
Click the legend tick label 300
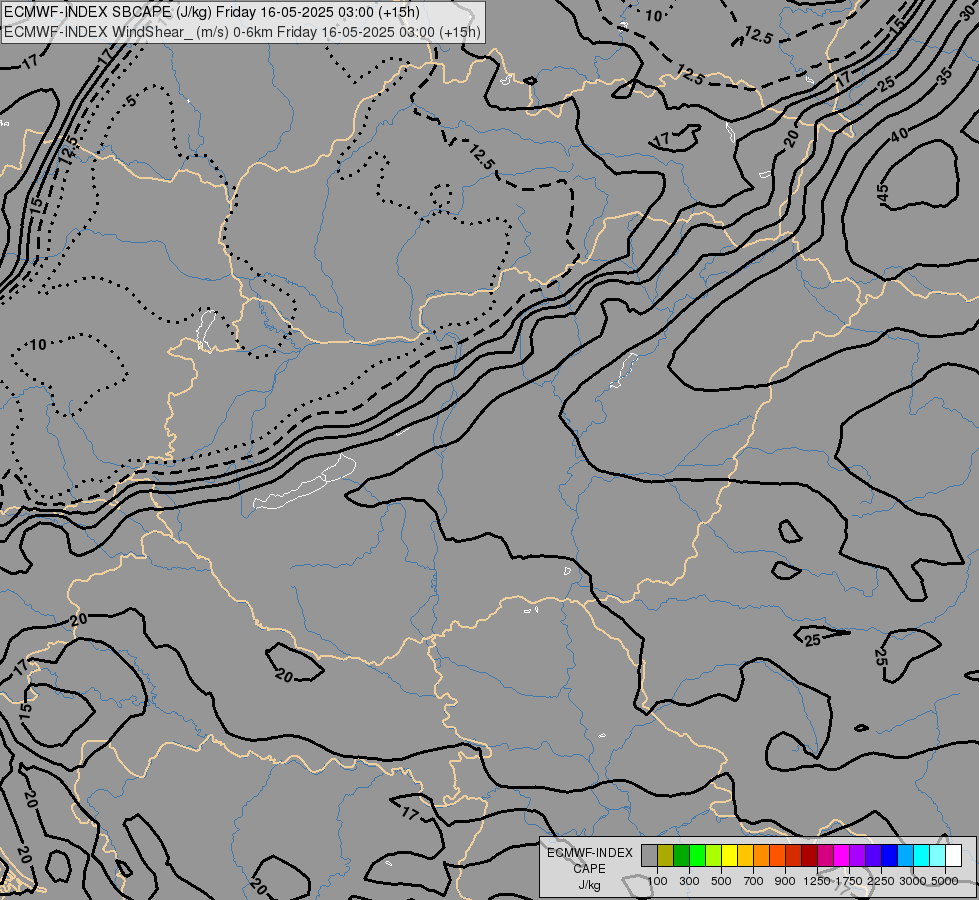pos(689,881)
